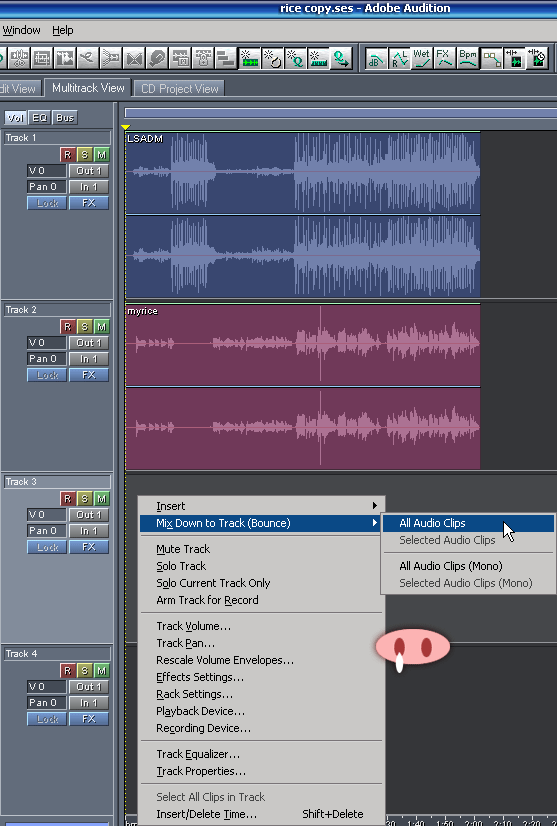Click the Bpm tempo envelopes icon
Viewport: 557px width, 826px height.
467,58
